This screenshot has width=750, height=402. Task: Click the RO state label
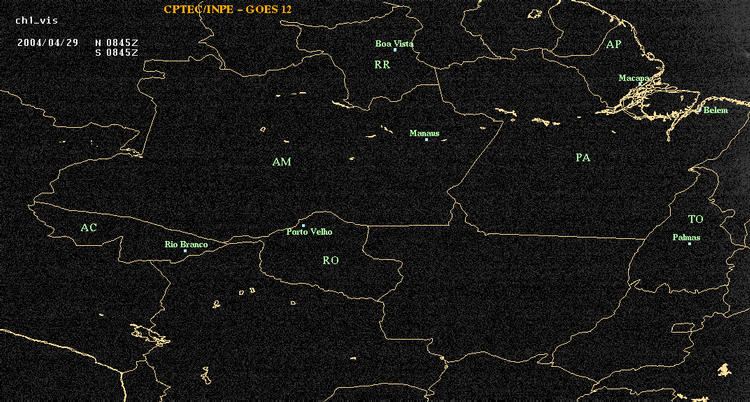[331, 260]
